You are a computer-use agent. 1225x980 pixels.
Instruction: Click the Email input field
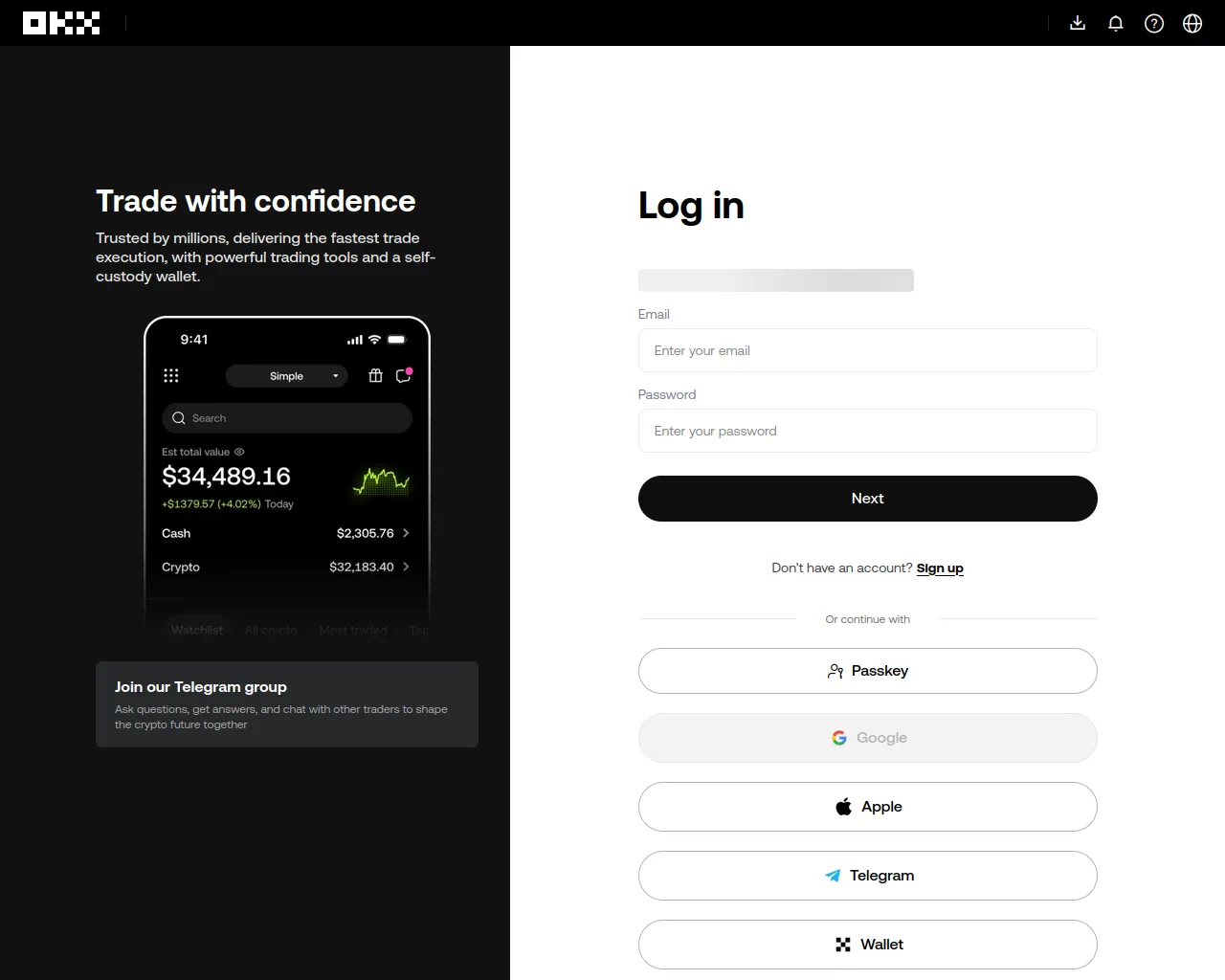coord(868,350)
